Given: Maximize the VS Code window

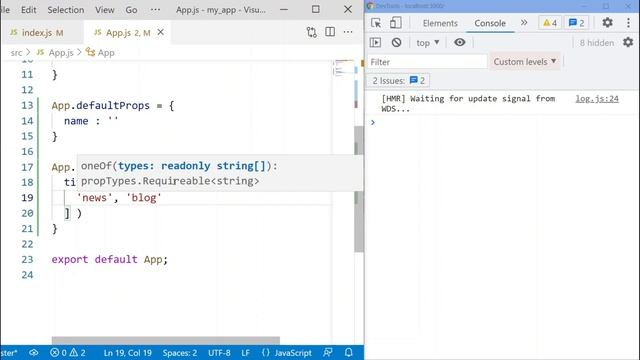Looking at the screenshot, I should 316,9.
